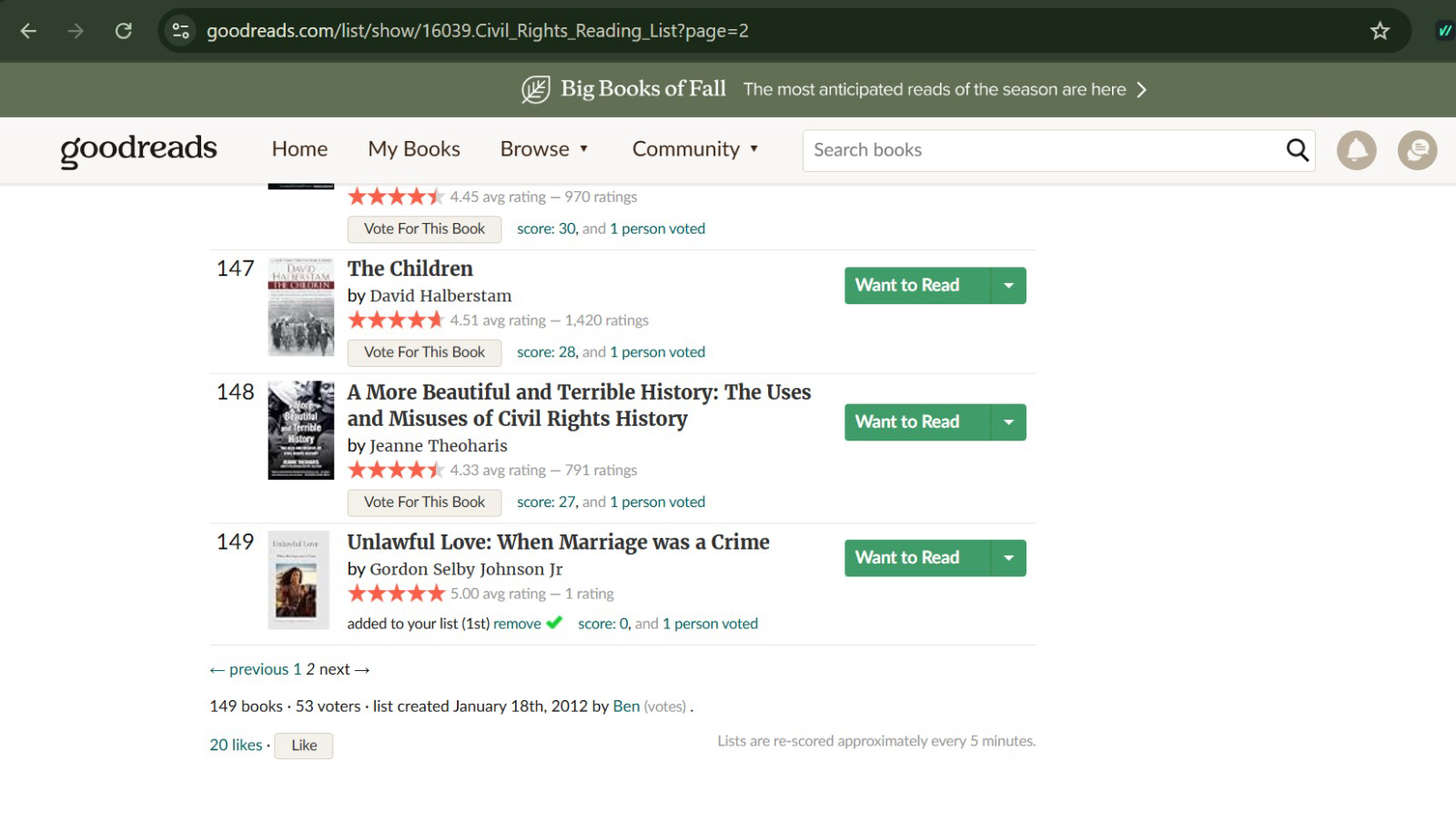
Task: Click score: 30 link
Action: (x=547, y=229)
